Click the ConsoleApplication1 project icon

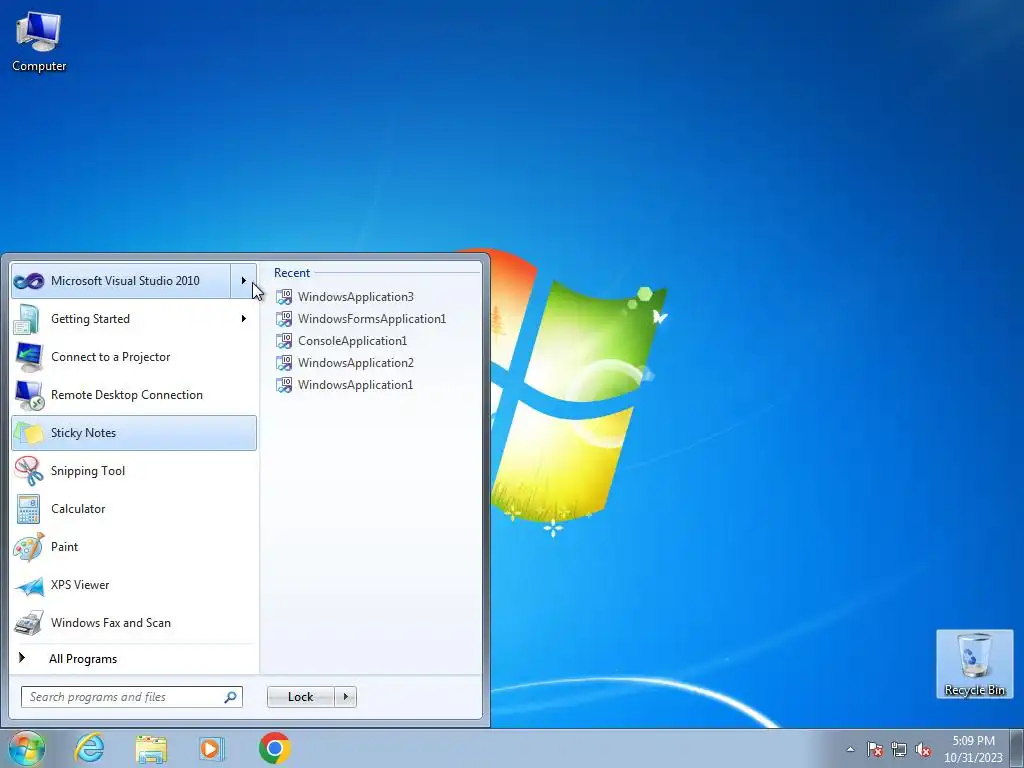(283, 341)
